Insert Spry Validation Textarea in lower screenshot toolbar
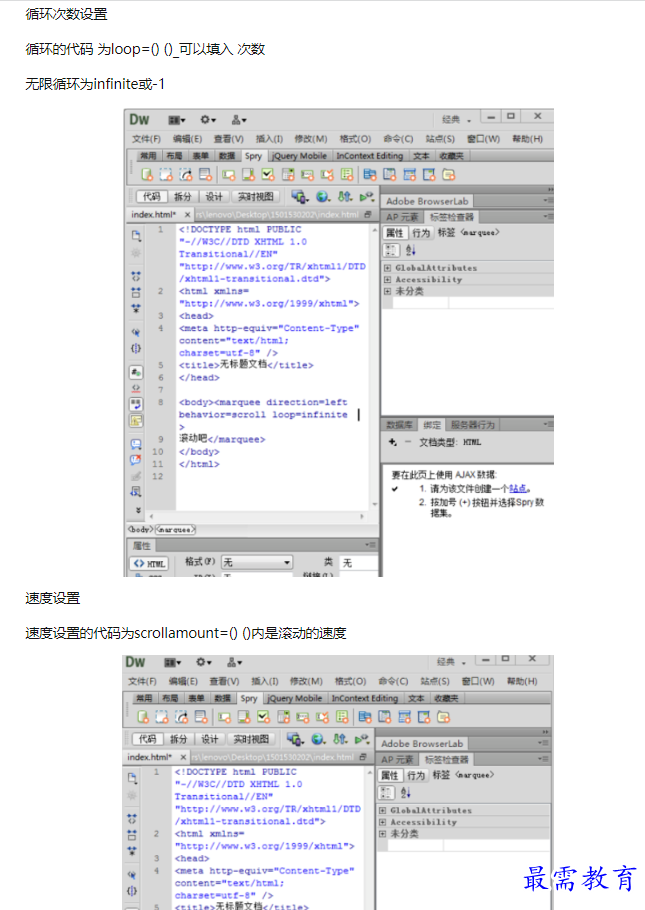The image size is (645, 910). (x=244, y=717)
